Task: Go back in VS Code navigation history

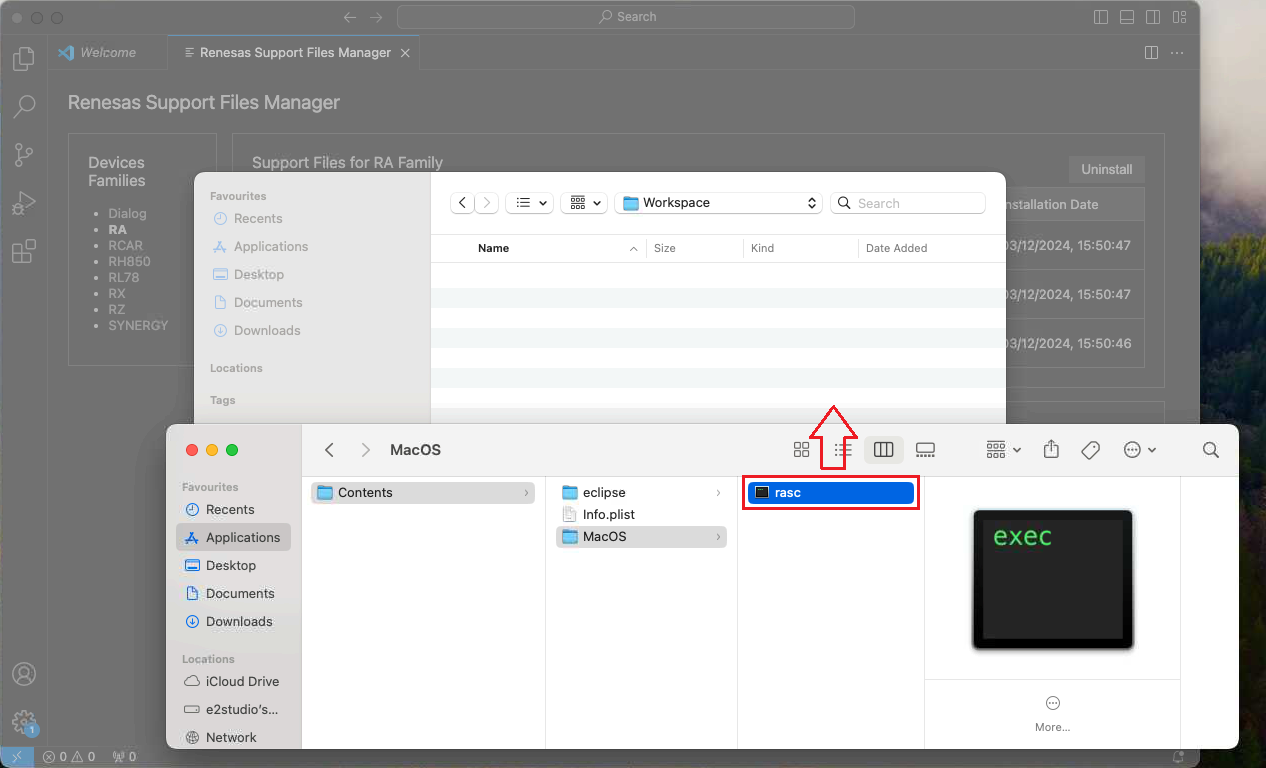Action: pos(349,17)
